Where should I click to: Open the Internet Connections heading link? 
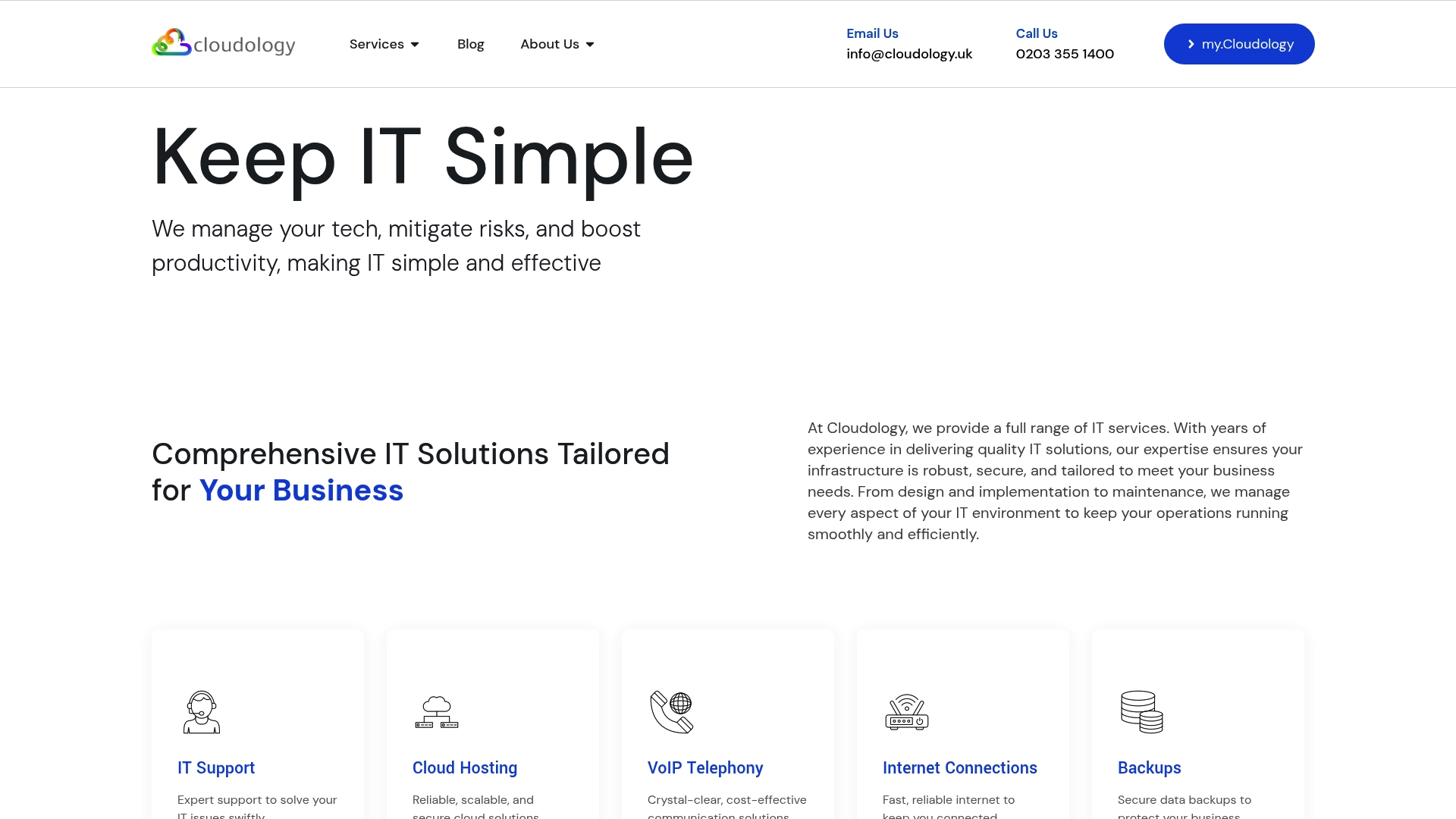pos(959,767)
